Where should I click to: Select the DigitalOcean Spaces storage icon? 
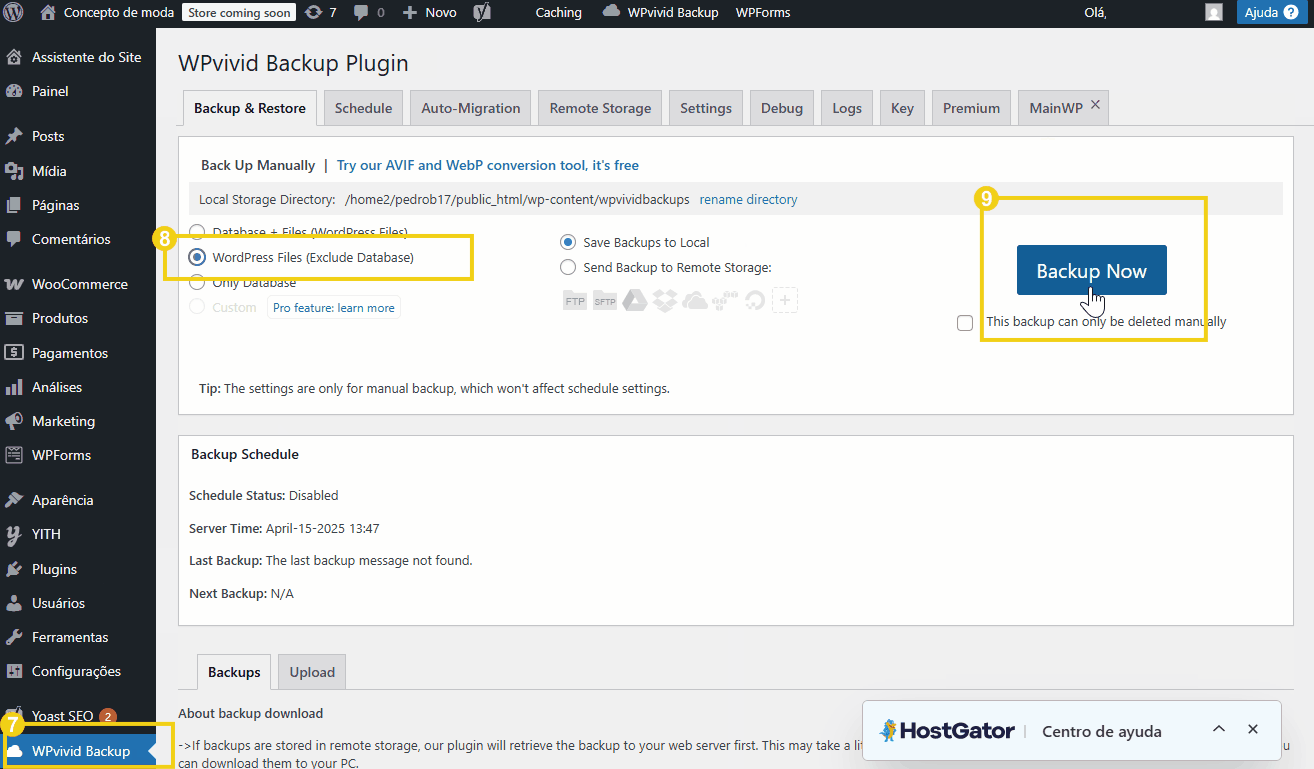coord(754,300)
